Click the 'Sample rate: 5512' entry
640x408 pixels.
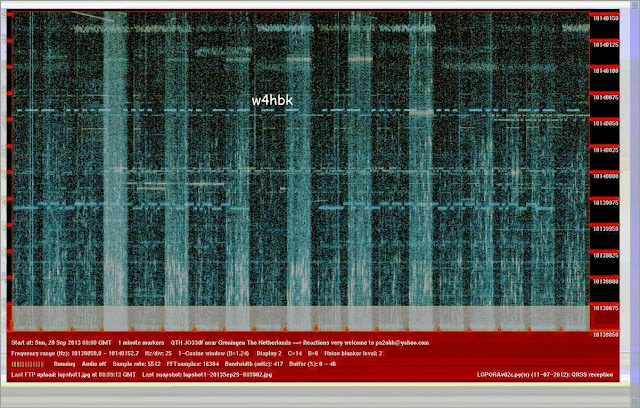click(x=137, y=364)
